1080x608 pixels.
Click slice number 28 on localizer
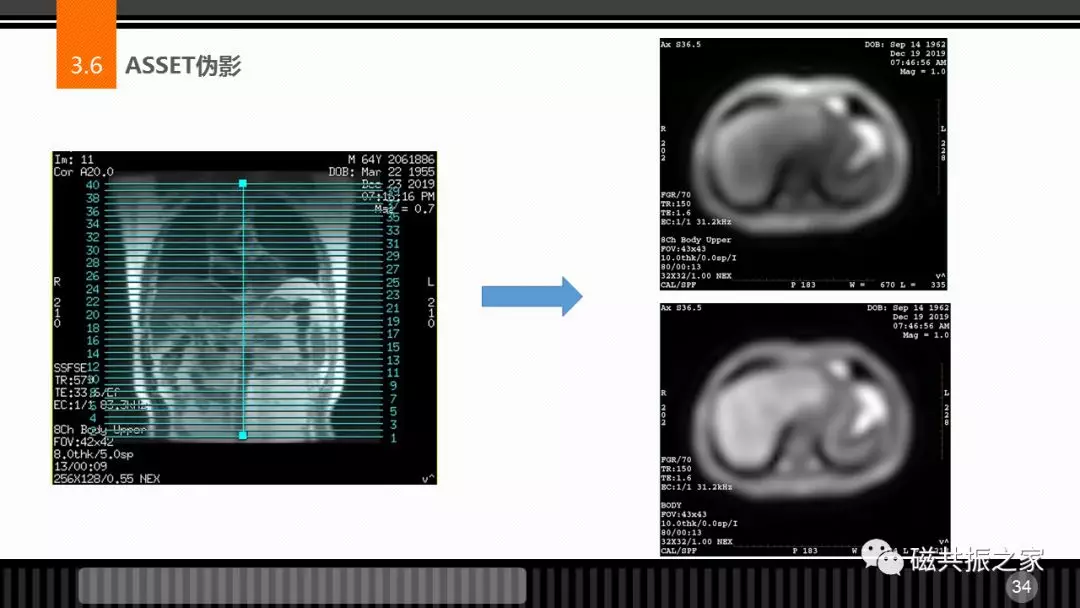click(x=92, y=263)
